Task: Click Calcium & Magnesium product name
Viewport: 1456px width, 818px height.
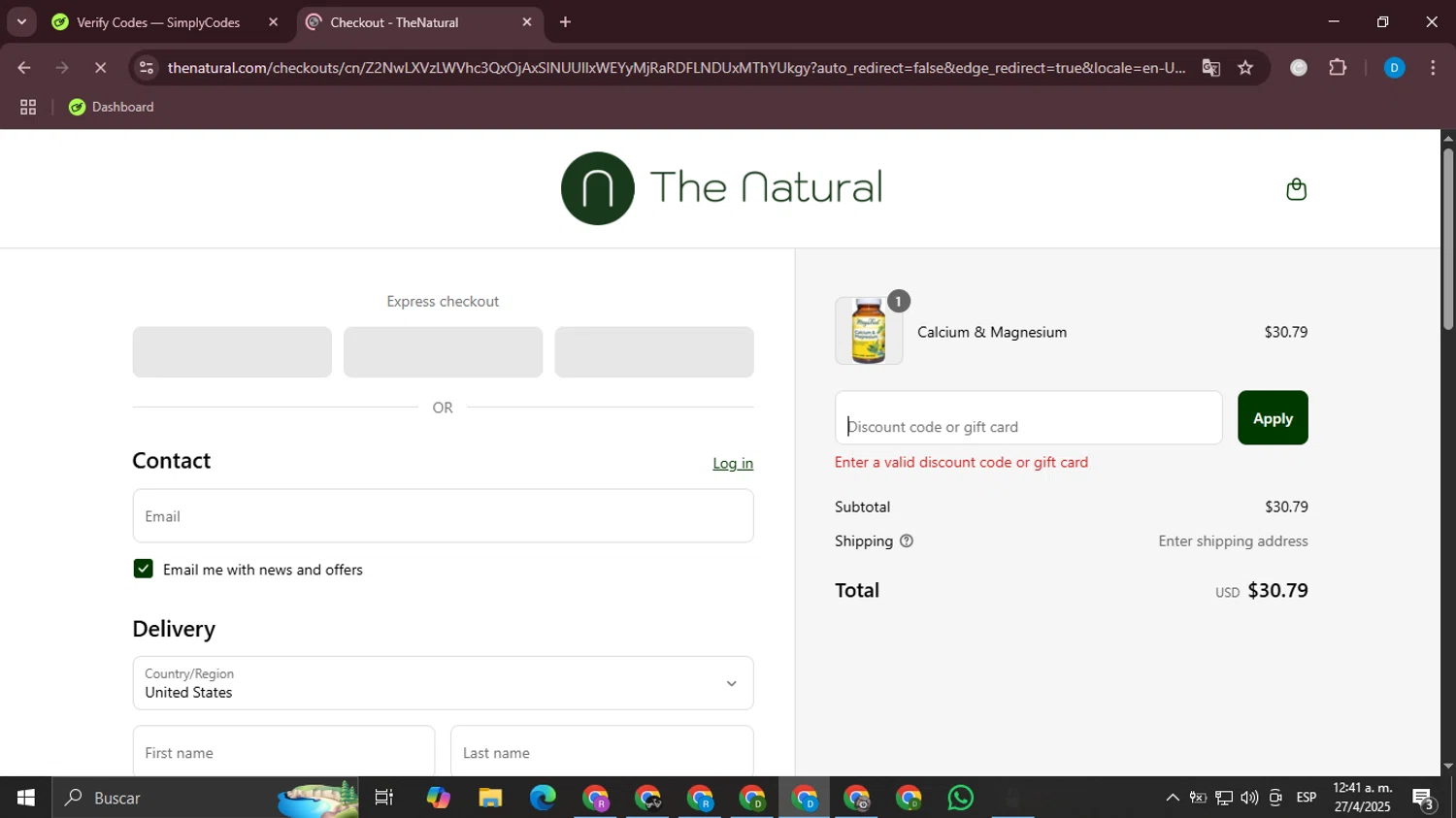Action: click(992, 332)
